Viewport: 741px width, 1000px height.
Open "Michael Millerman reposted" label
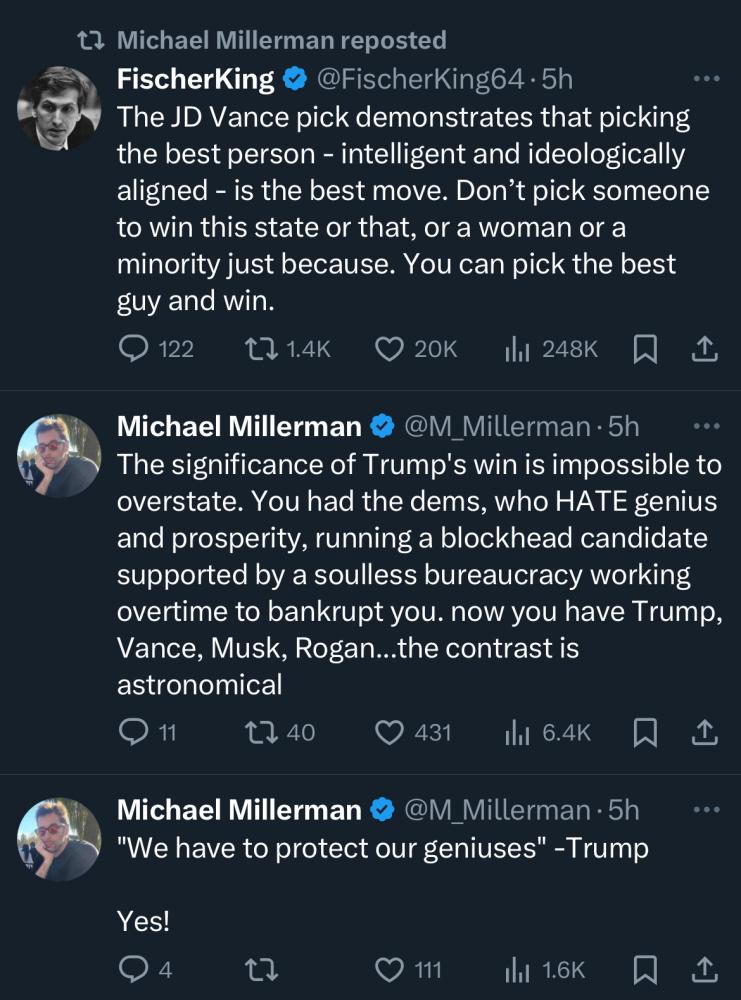[x=281, y=40]
